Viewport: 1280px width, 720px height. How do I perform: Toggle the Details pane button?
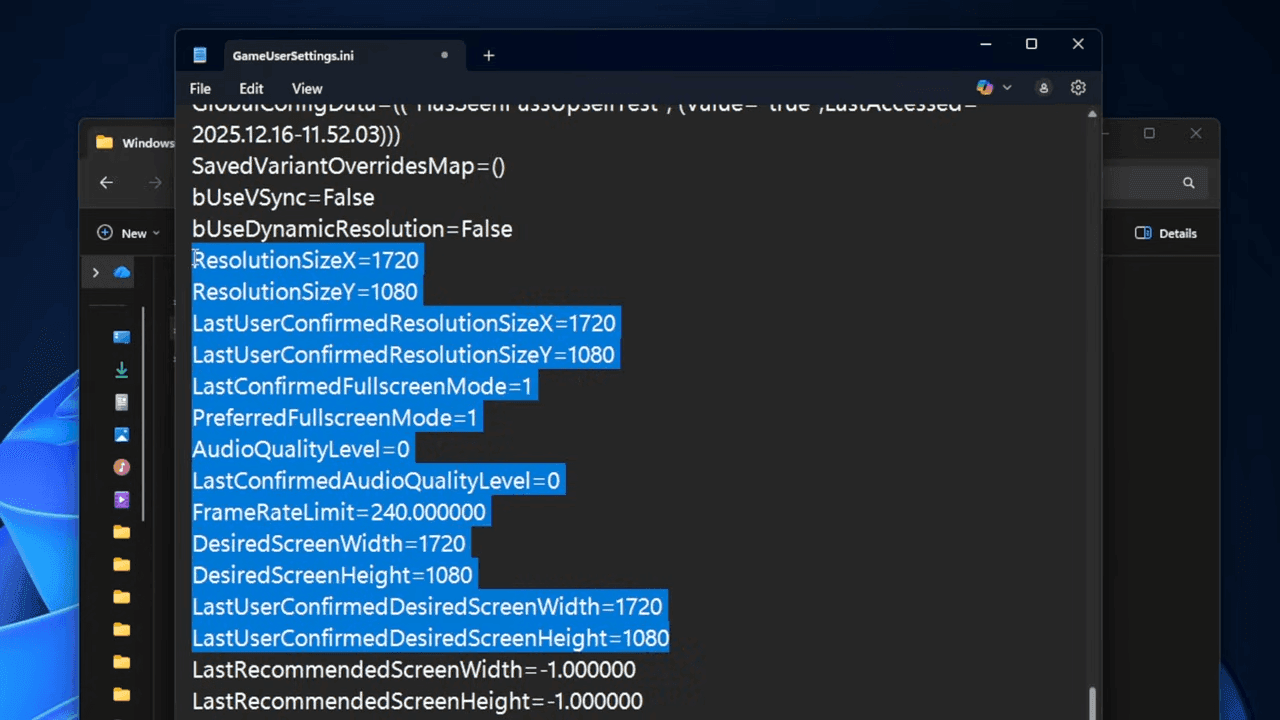pos(1166,233)
